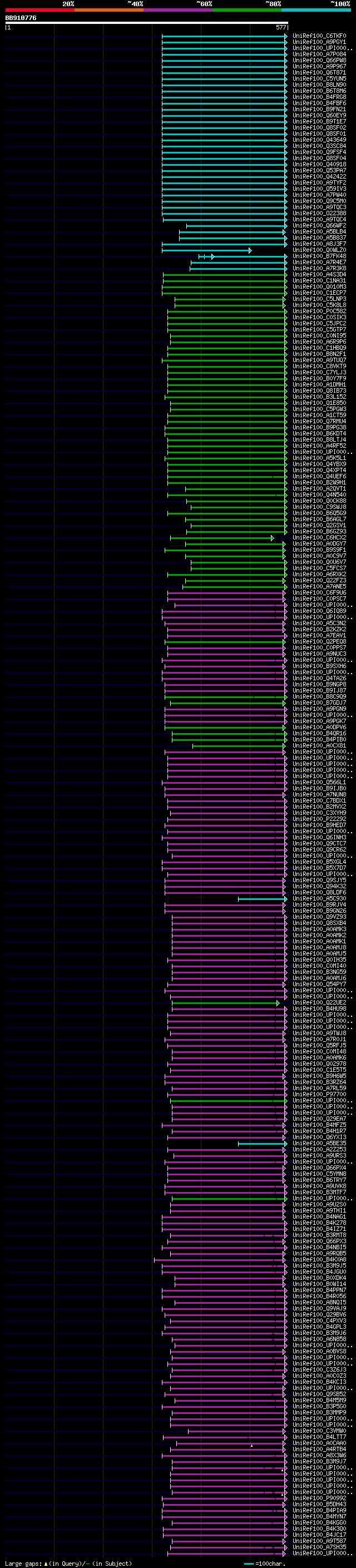Select hit UniRef100_Q6T871
The image size is (356, 1568).
(319, 72)
